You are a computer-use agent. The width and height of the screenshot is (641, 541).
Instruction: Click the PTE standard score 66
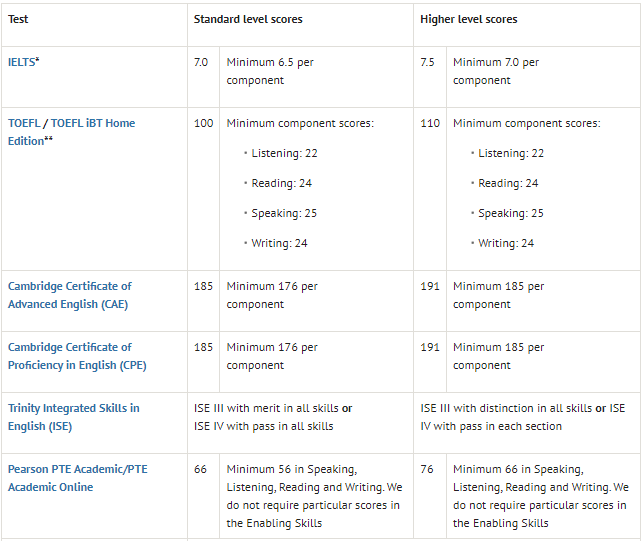point(200,469)
